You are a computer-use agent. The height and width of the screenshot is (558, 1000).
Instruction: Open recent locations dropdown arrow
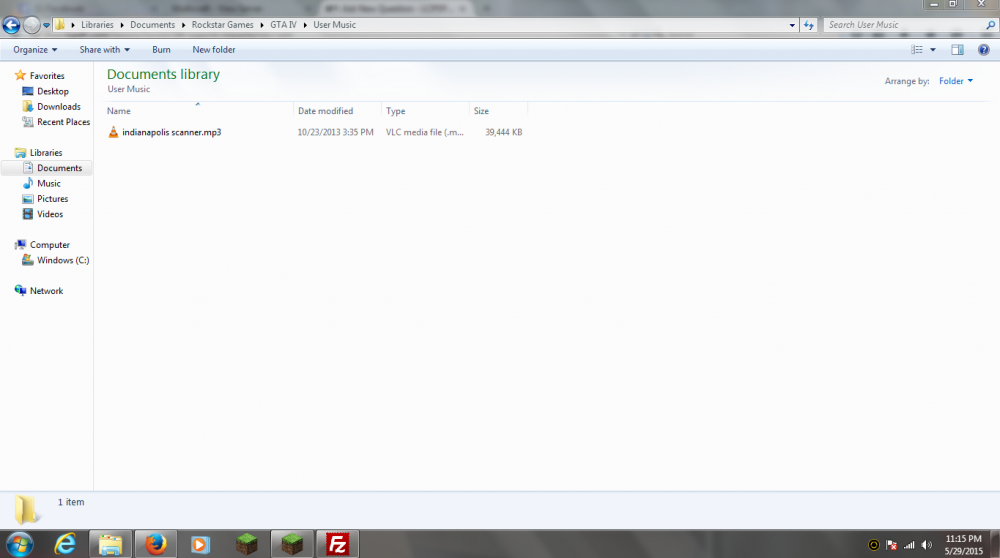(x=46, y=26)
